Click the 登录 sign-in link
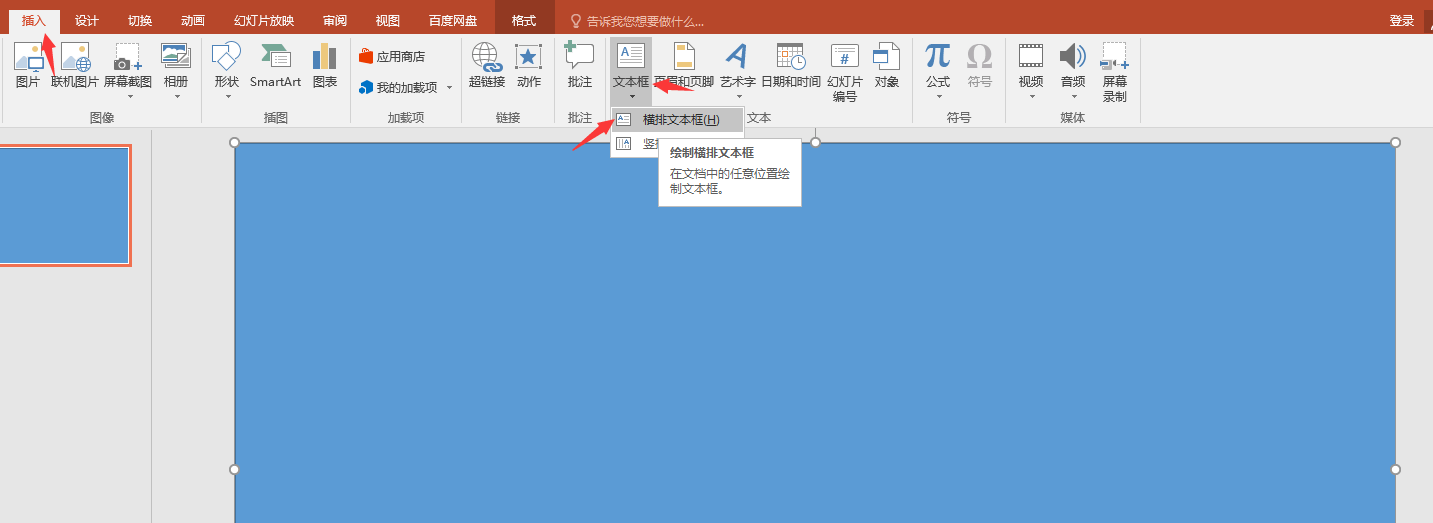This screenshot has height=523, width=1433. [x=1402, y=21]
